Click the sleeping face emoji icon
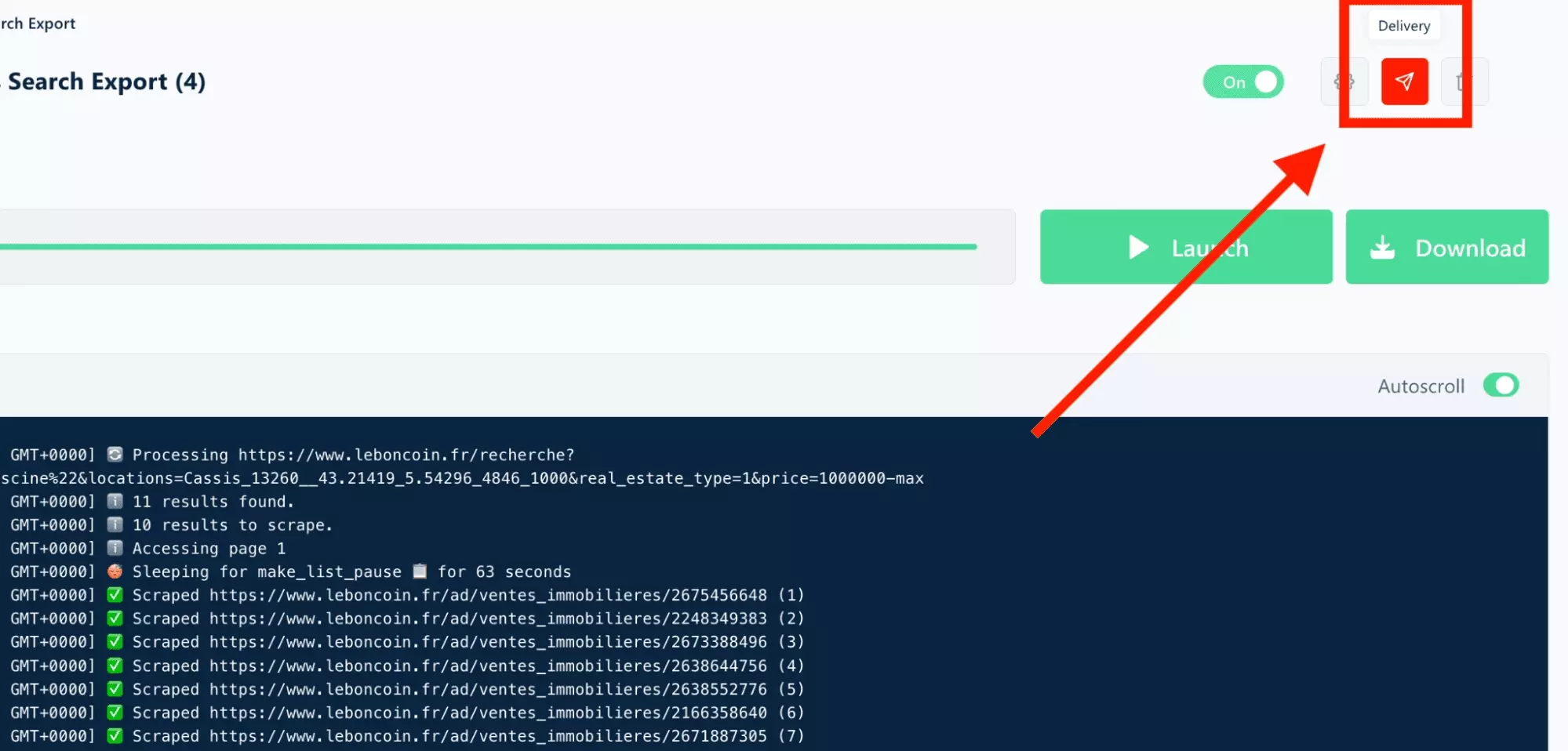 pyautogui.click(x=115, y=571)
